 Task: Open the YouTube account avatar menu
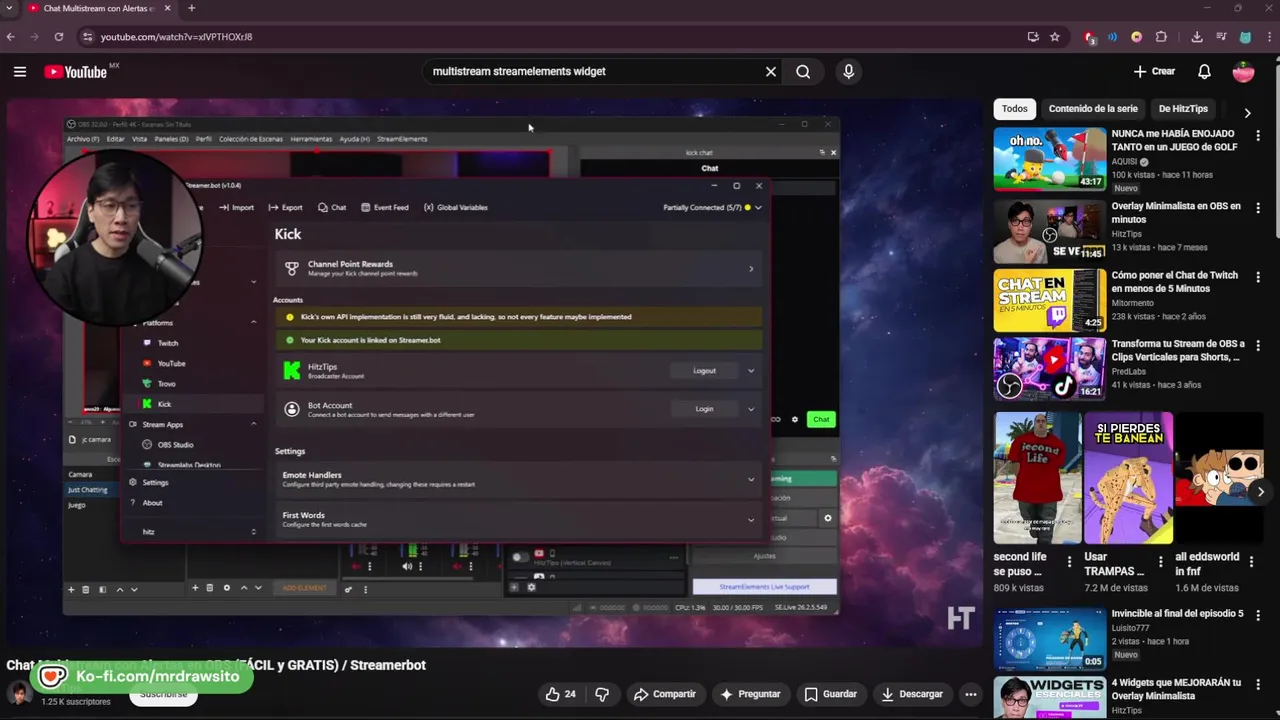click(x=1243, y=72)
